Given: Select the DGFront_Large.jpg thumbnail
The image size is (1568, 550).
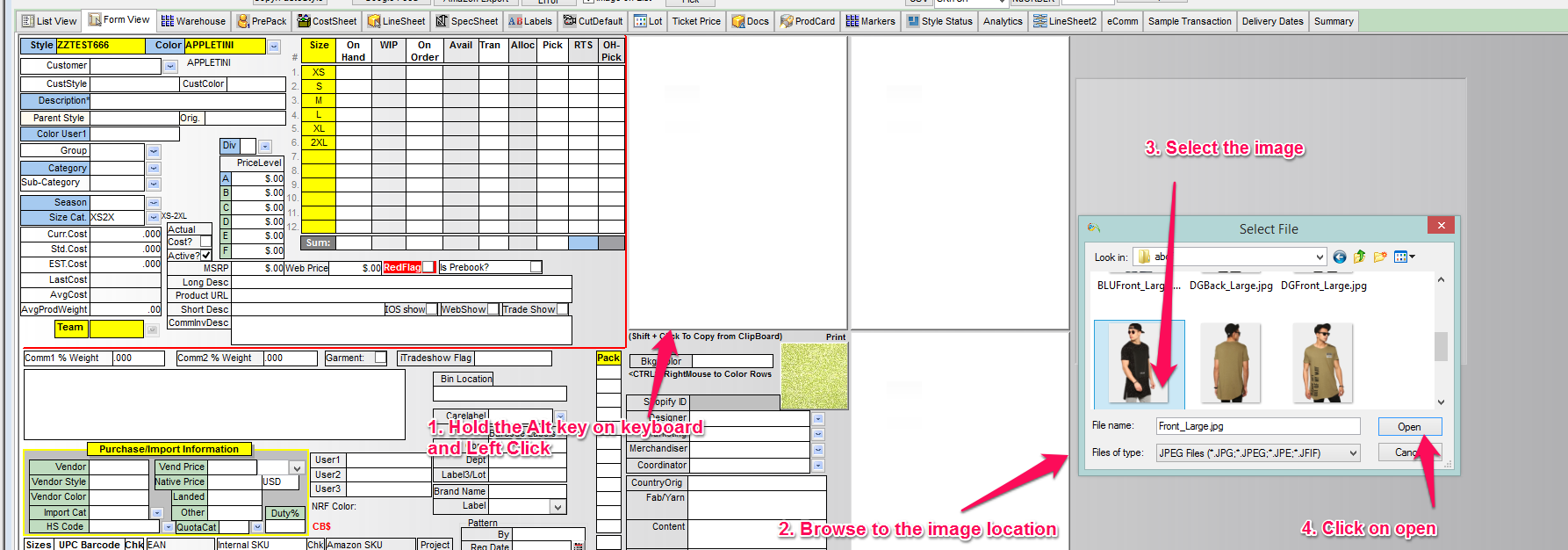Looking at the screenshot, I should coord(1323,362).
